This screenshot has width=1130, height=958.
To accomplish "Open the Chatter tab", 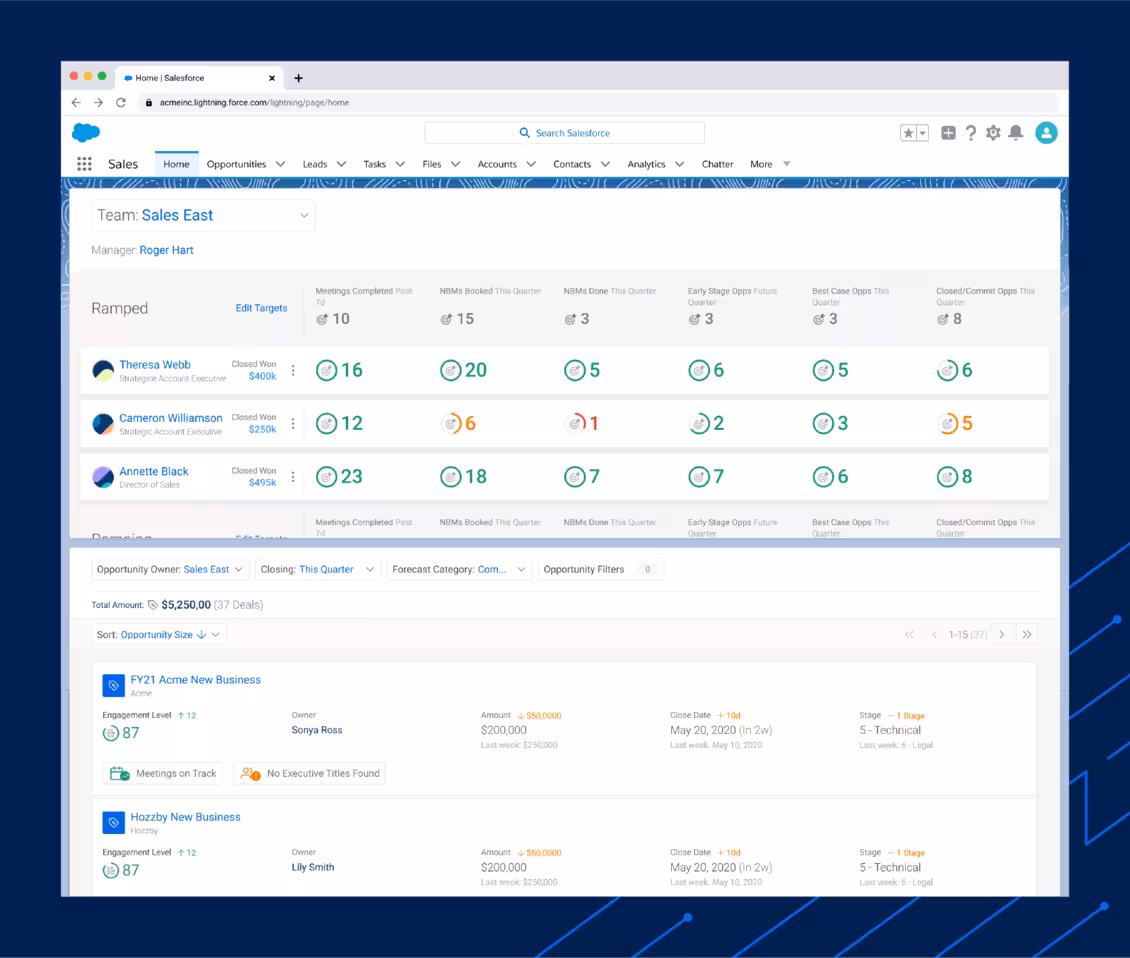I will 718,164.
